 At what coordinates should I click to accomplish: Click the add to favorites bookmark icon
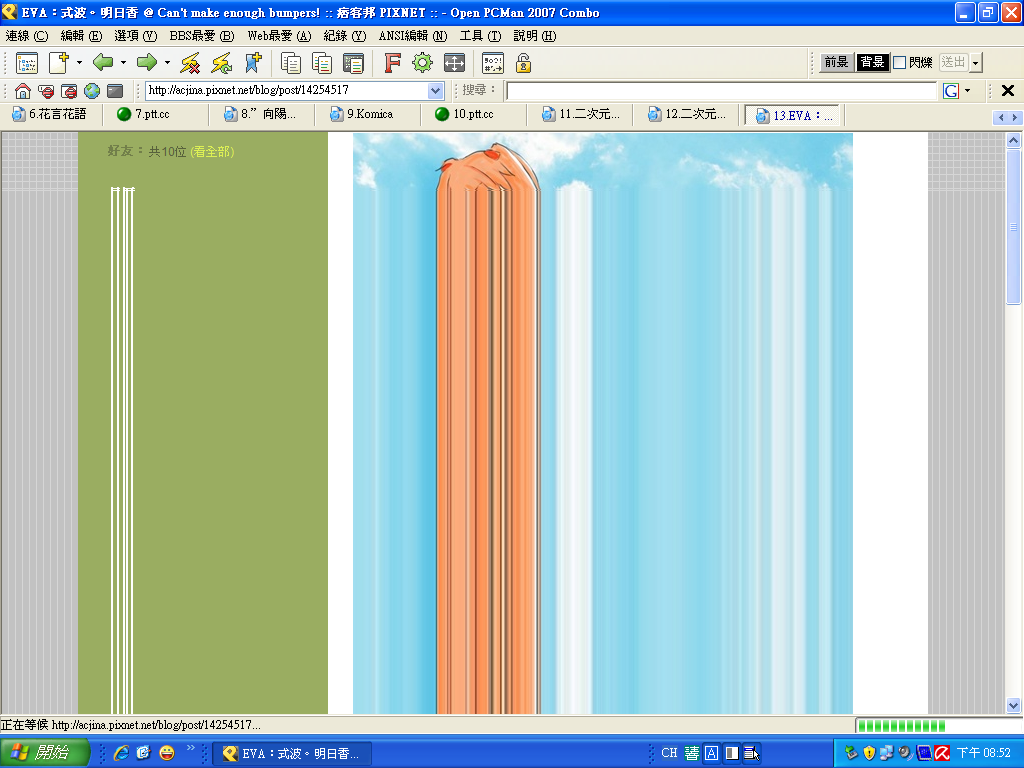point(252,63)
